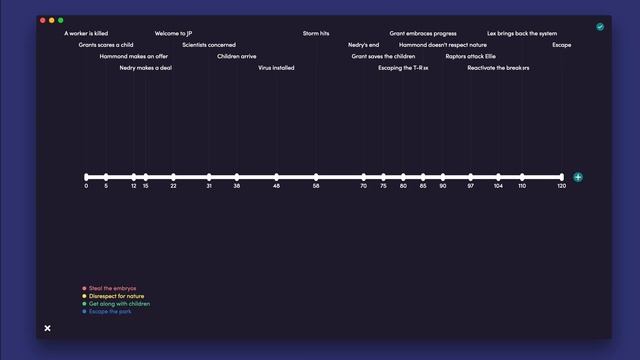Select the timeline marker at 110
Viewport: 640px width, 360px height.
pyautogui.click(x=522, y=177)
